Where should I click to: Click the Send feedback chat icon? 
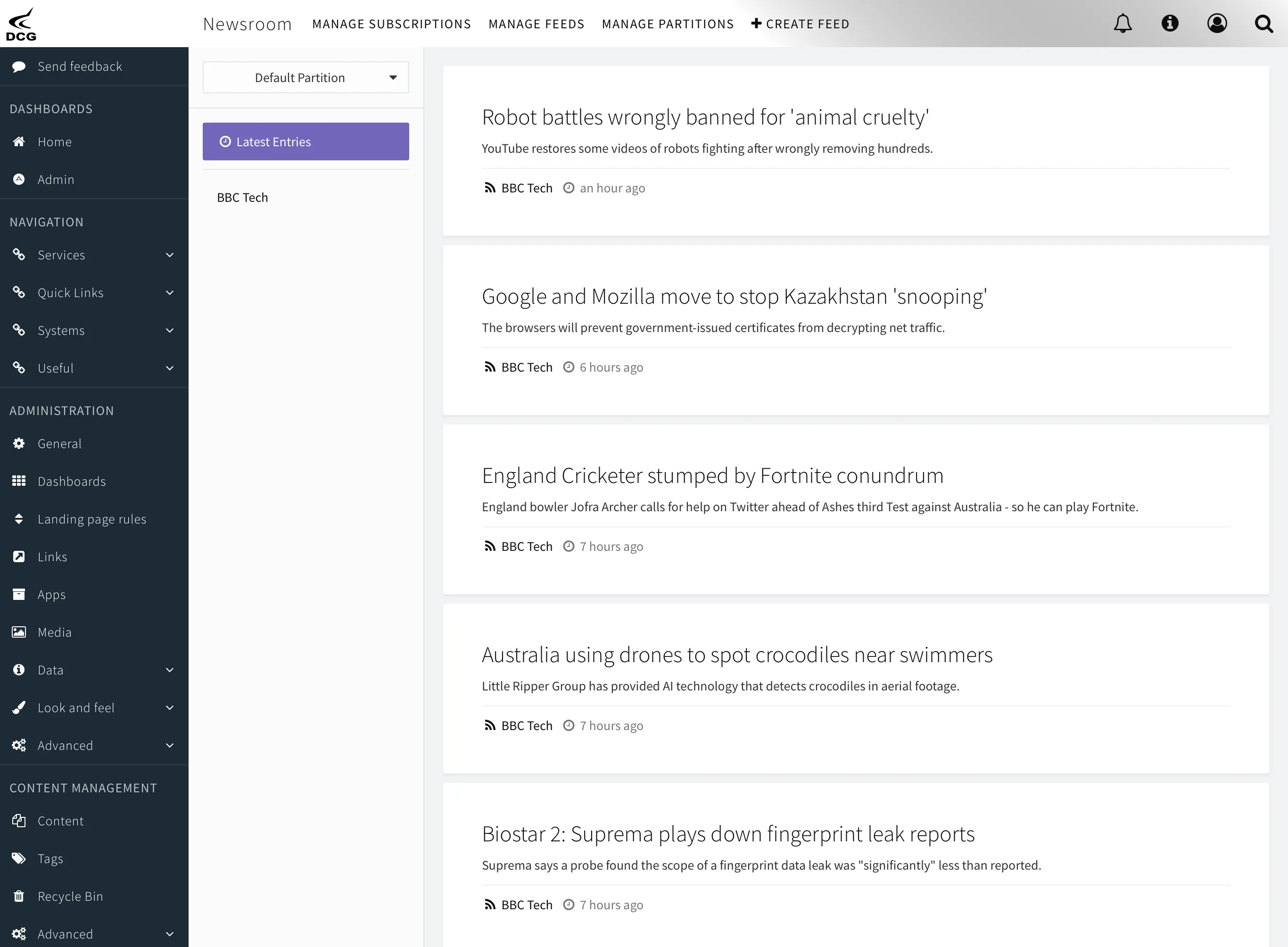coord(20,66)
